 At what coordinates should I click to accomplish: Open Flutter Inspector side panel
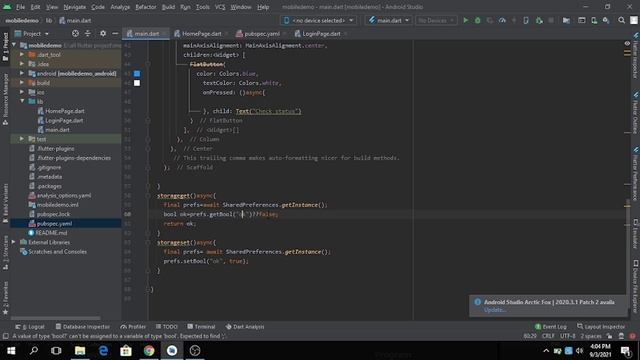click(x=636, y=56)
